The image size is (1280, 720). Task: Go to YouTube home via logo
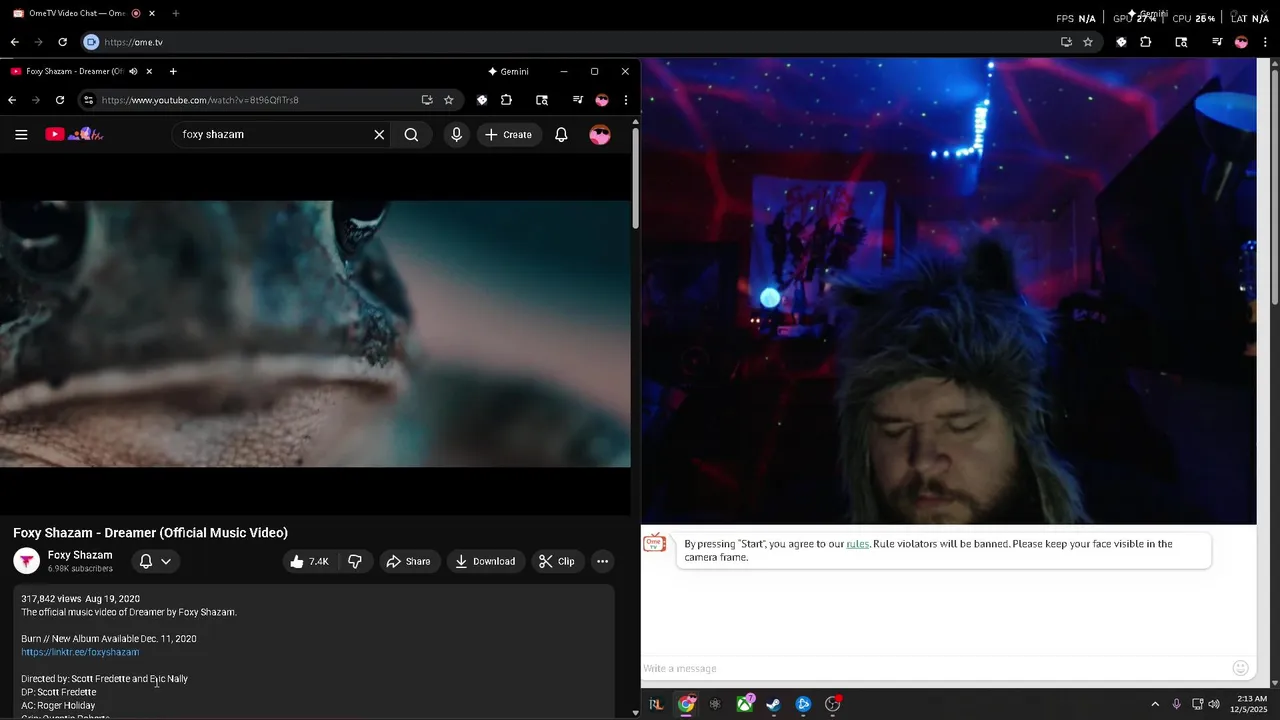pyautogui.click(x=74, y=134)
